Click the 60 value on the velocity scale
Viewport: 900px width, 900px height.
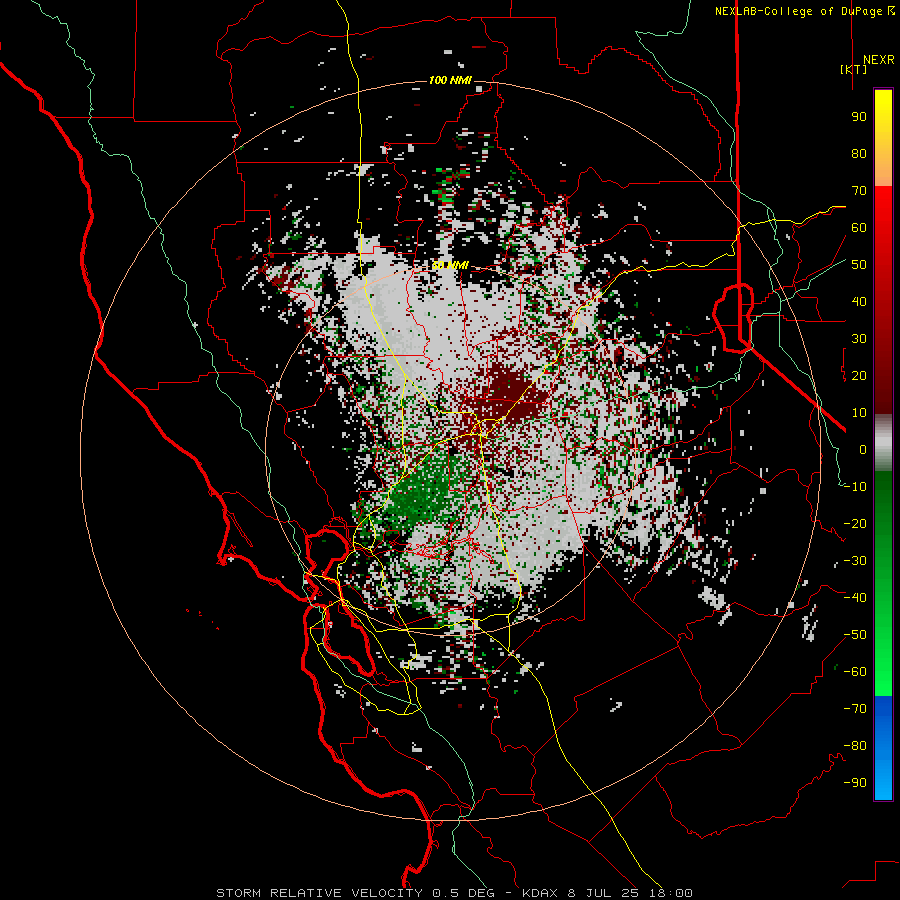859,227
